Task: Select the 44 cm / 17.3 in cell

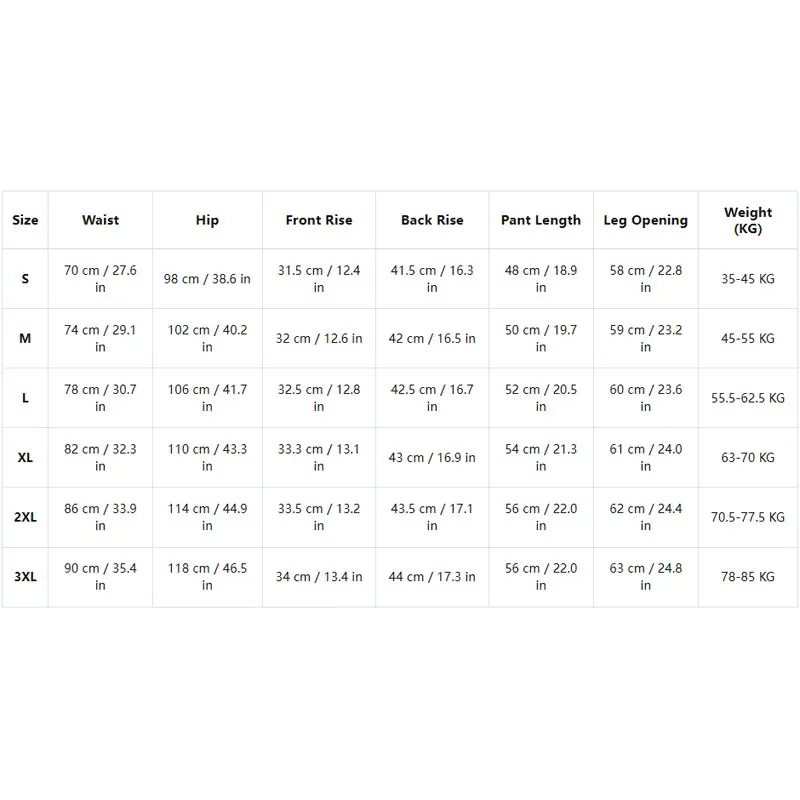Action: 432,577
